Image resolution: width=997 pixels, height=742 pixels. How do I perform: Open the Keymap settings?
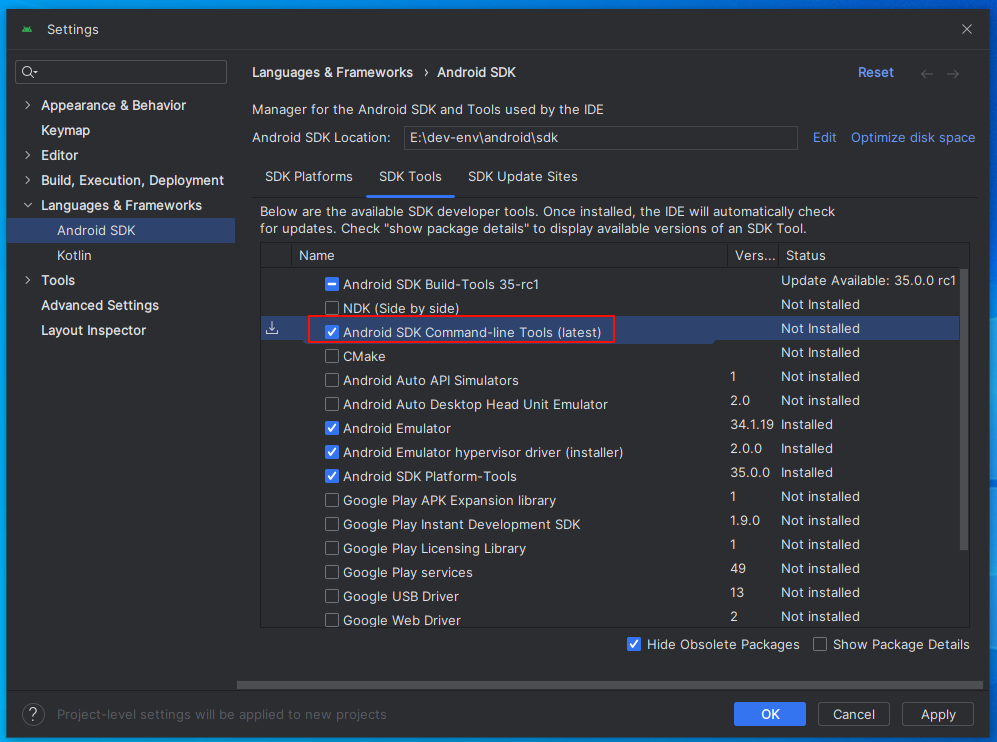(65, 130)
